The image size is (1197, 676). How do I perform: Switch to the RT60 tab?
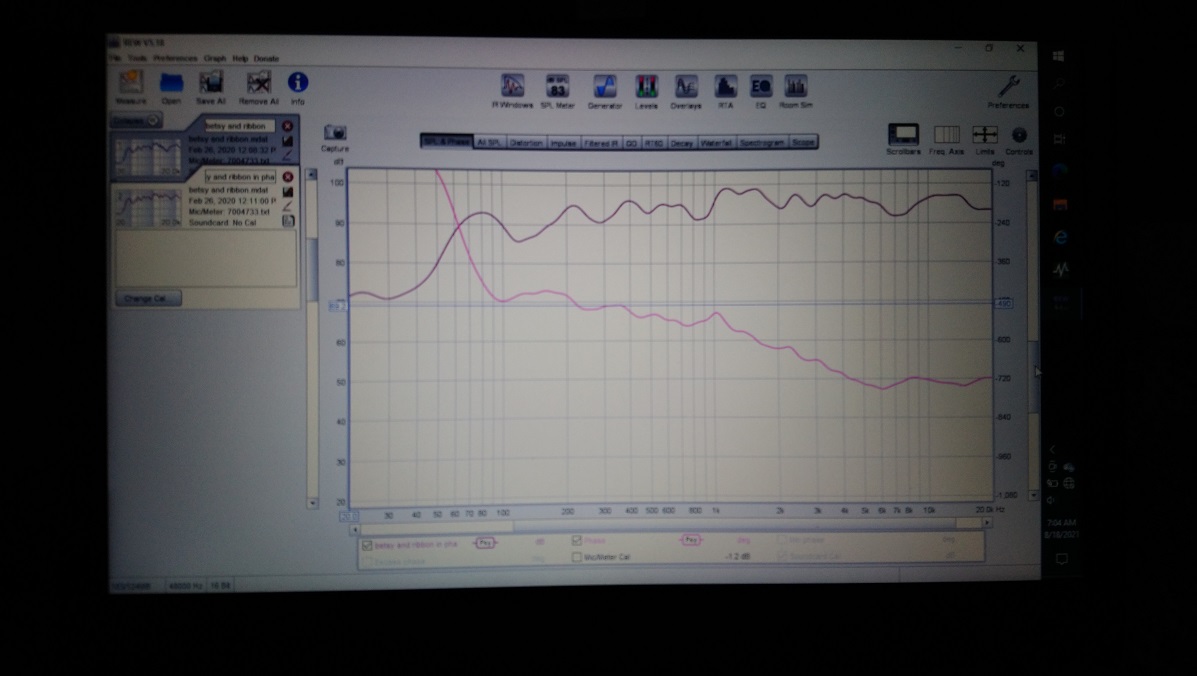click(x=653, y=143)
